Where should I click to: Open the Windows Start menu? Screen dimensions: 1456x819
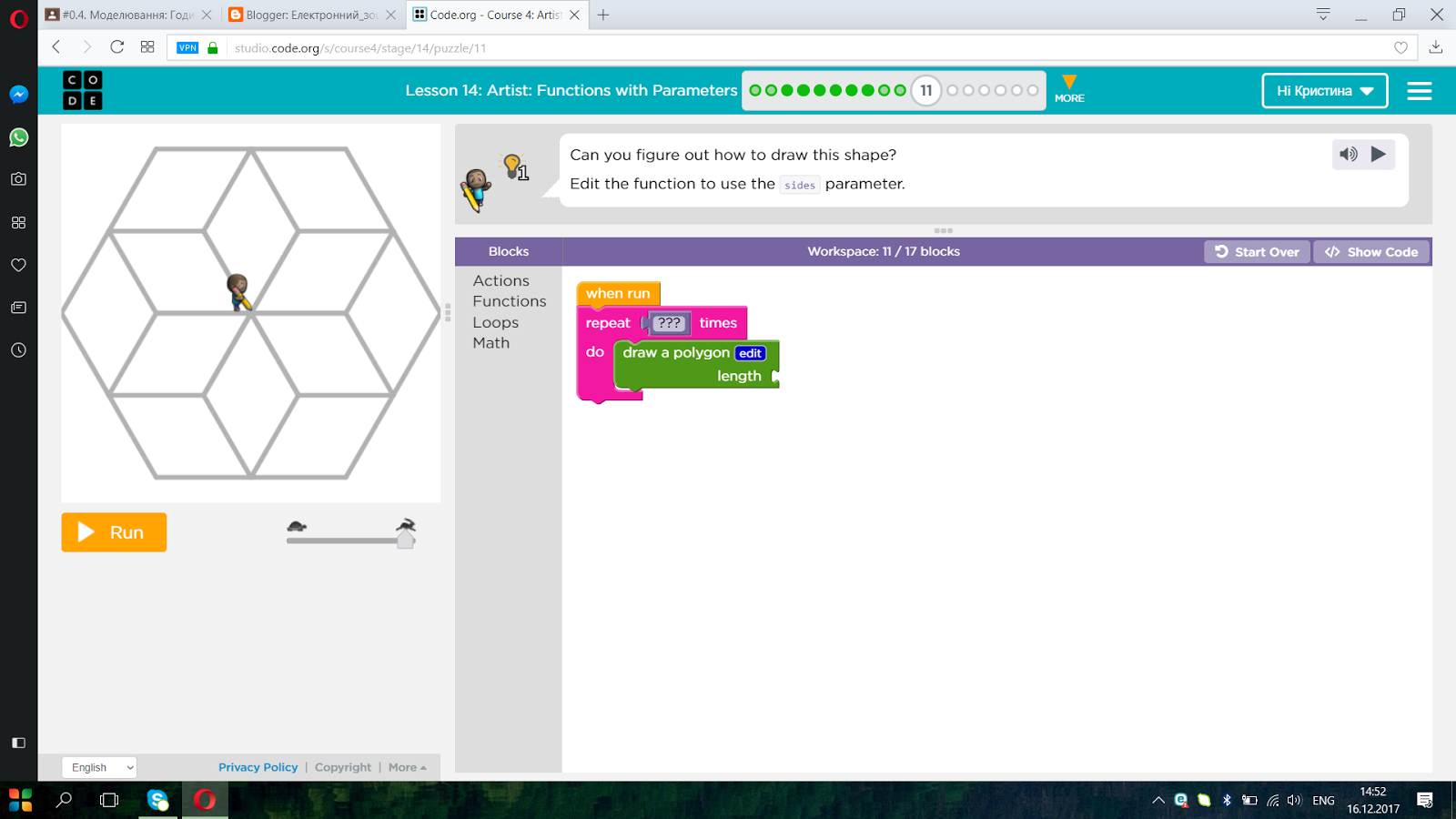tap(20, 800)
